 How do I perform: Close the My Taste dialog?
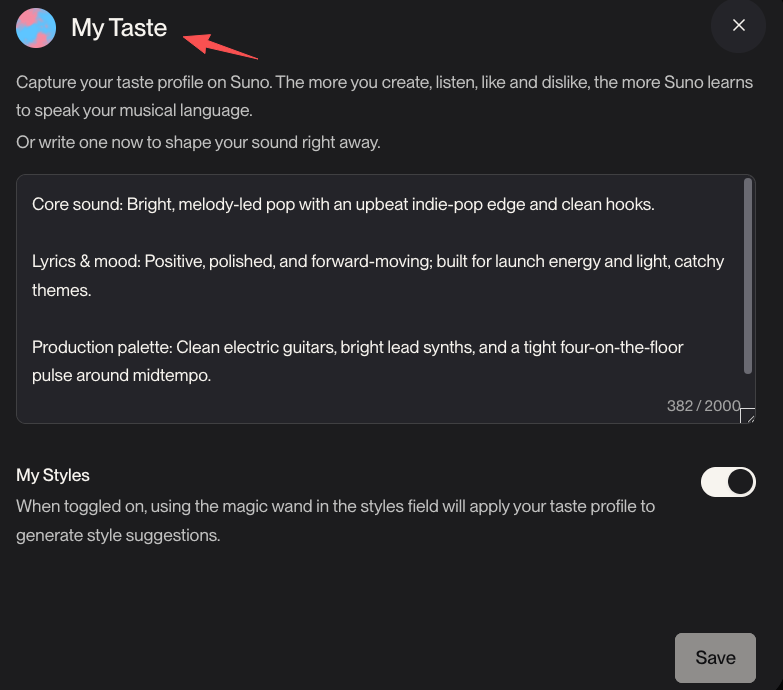pos(738,26)
